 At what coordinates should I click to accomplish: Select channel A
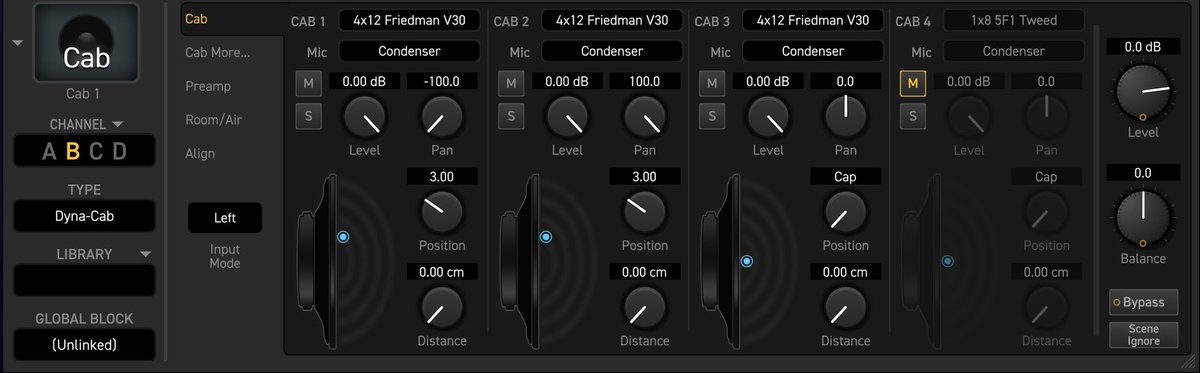(49, 152)
